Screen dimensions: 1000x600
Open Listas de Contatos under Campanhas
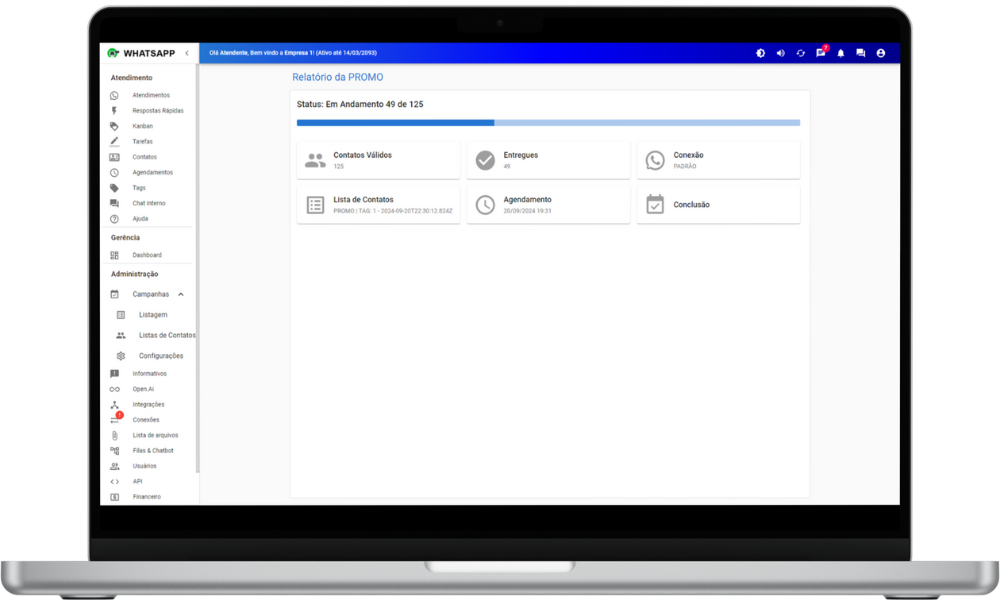tap(166, 335)
